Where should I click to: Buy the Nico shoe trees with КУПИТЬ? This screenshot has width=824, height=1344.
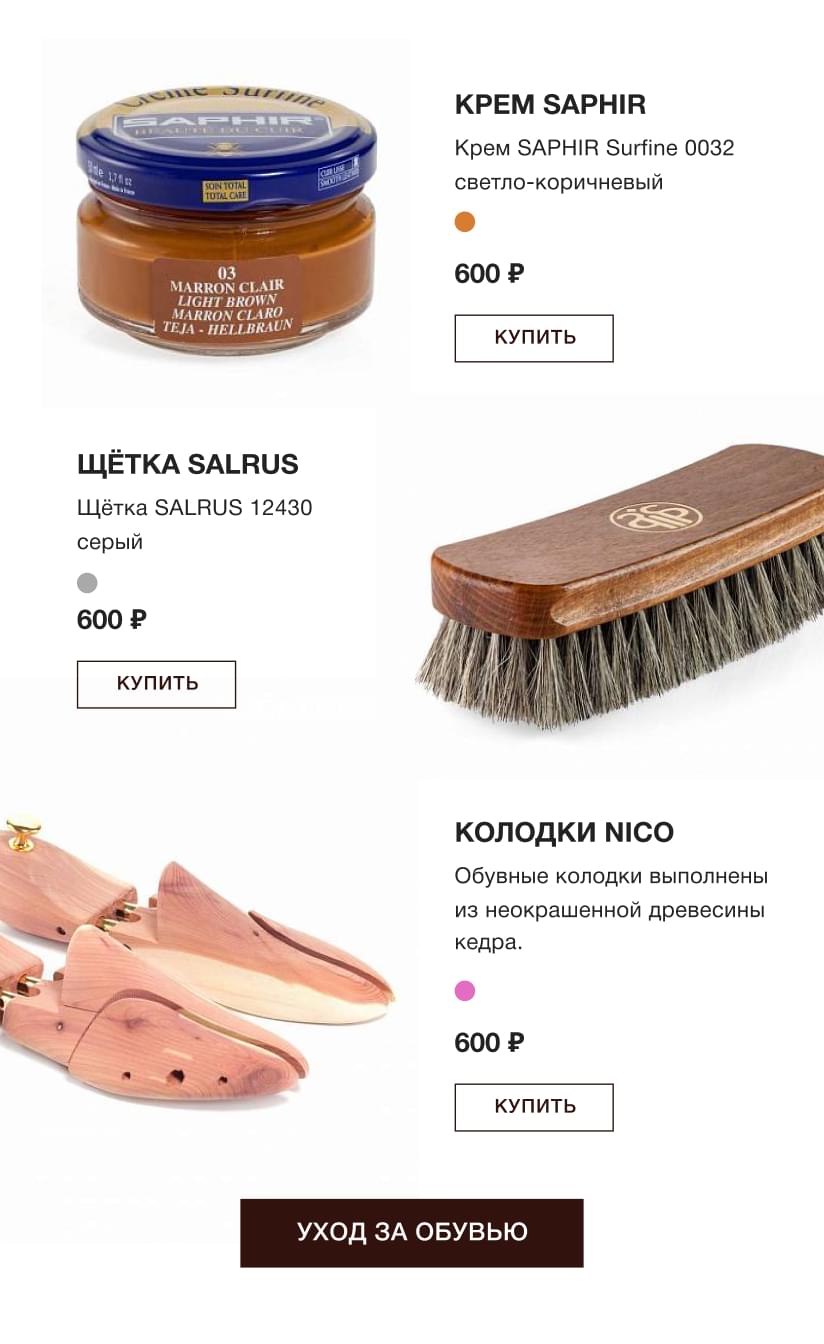pos(534,1107)
